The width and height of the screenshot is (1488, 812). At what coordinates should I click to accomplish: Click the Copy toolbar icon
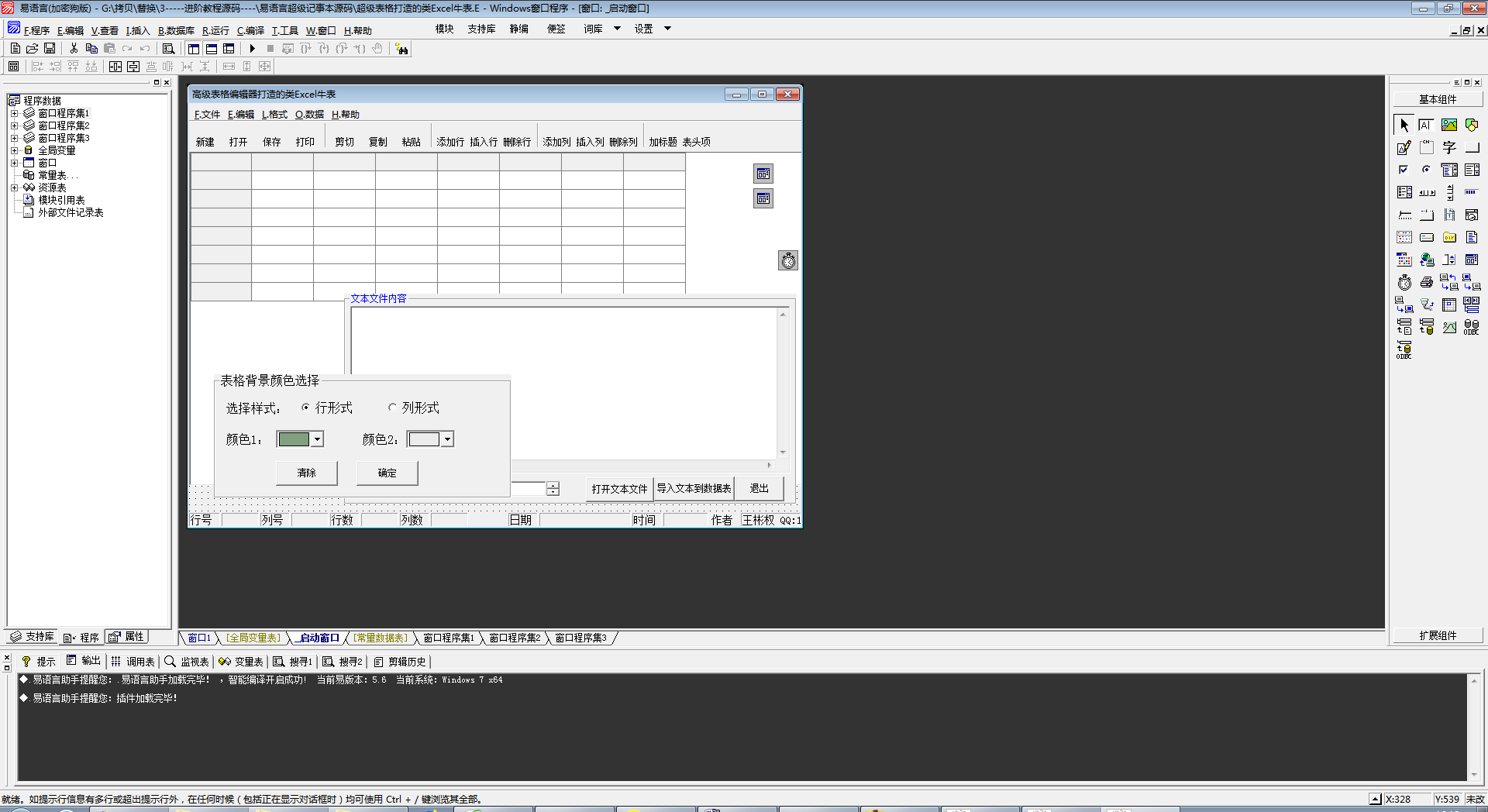coord(91,48)
